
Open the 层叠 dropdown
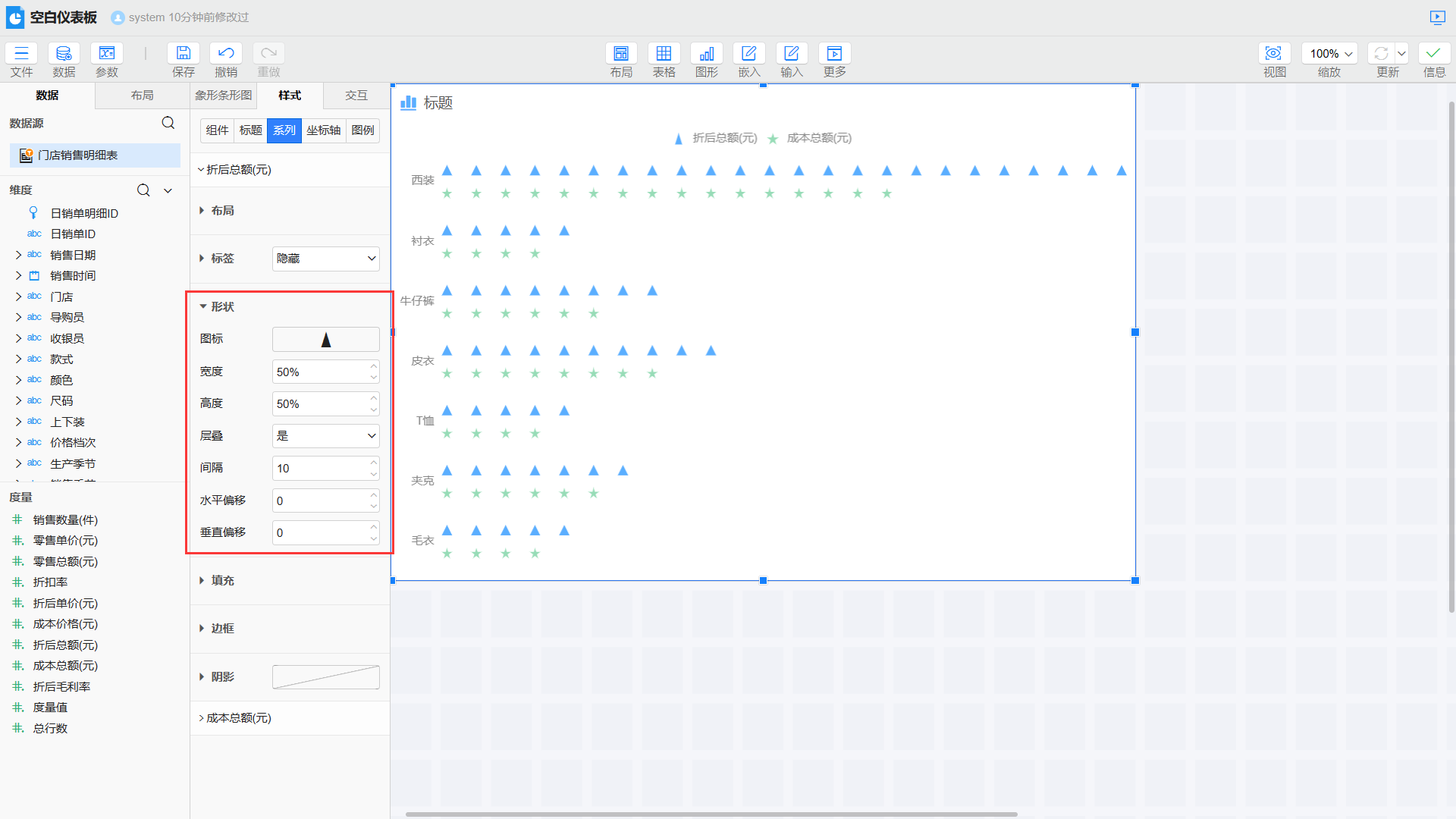tap(325, 436)
